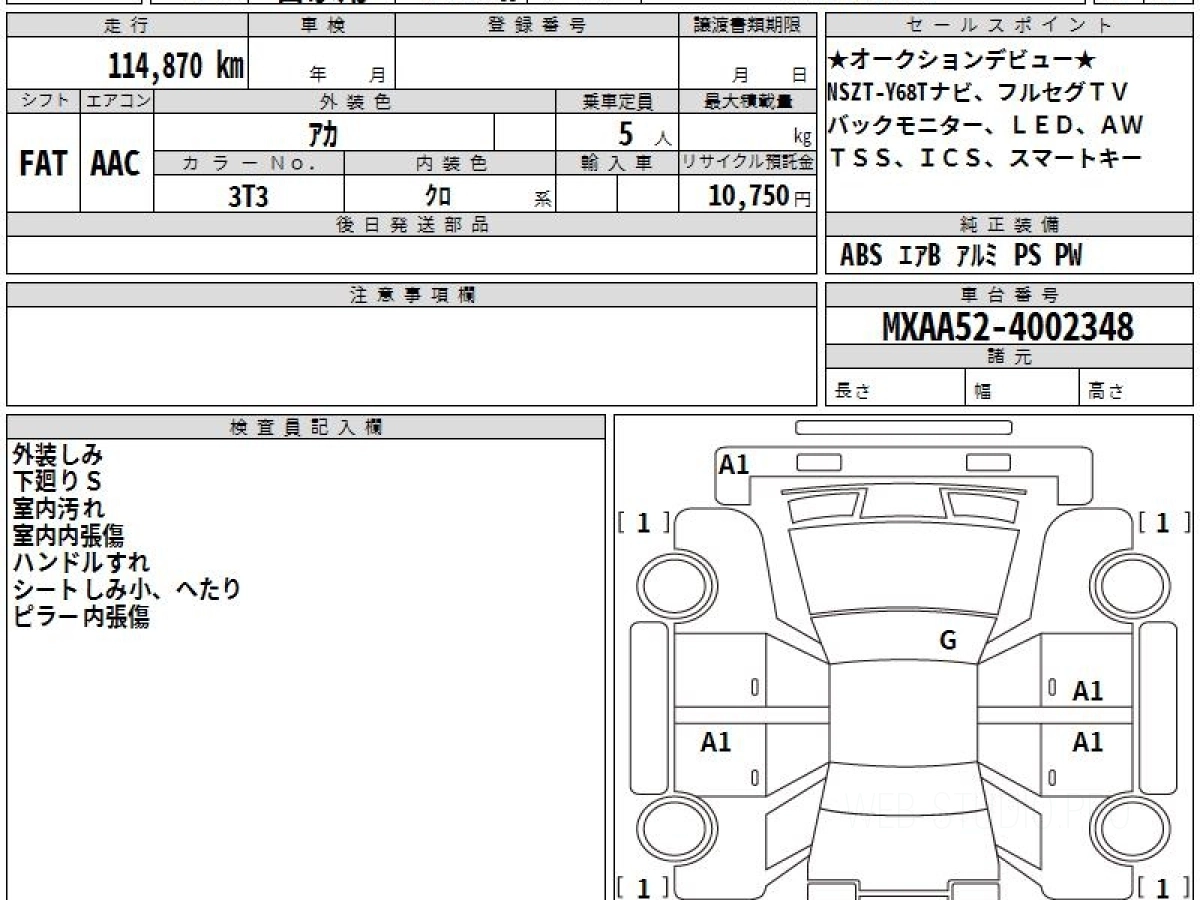The width and height of the screenshot is (1200, 900).
Task: Click the inspector note 室内内張傷
Action: coord(68,536)
